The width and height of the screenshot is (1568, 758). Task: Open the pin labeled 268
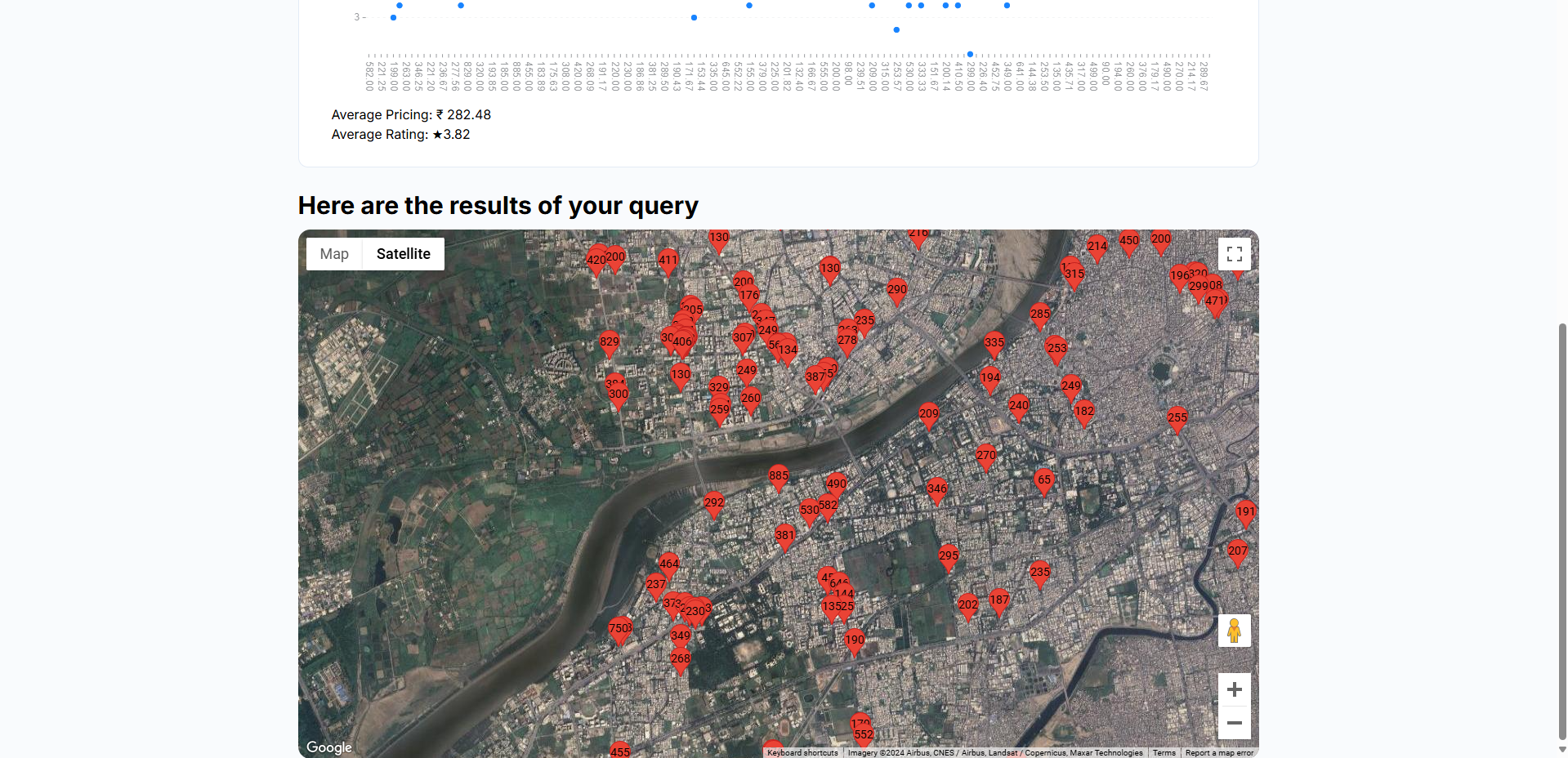pos(681,663)
